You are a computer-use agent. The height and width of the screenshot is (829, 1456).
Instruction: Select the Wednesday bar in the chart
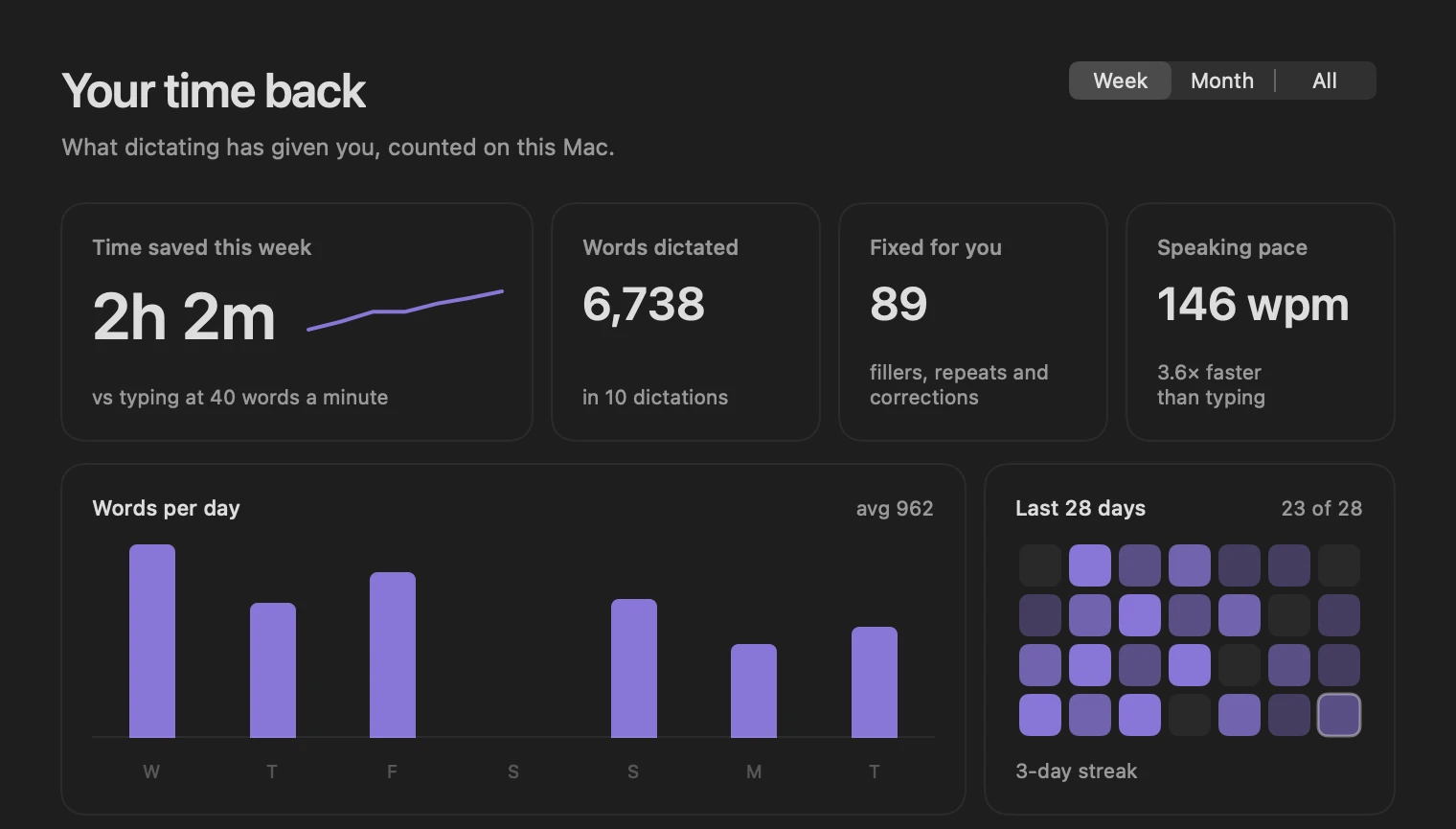[x=152, y=641]
